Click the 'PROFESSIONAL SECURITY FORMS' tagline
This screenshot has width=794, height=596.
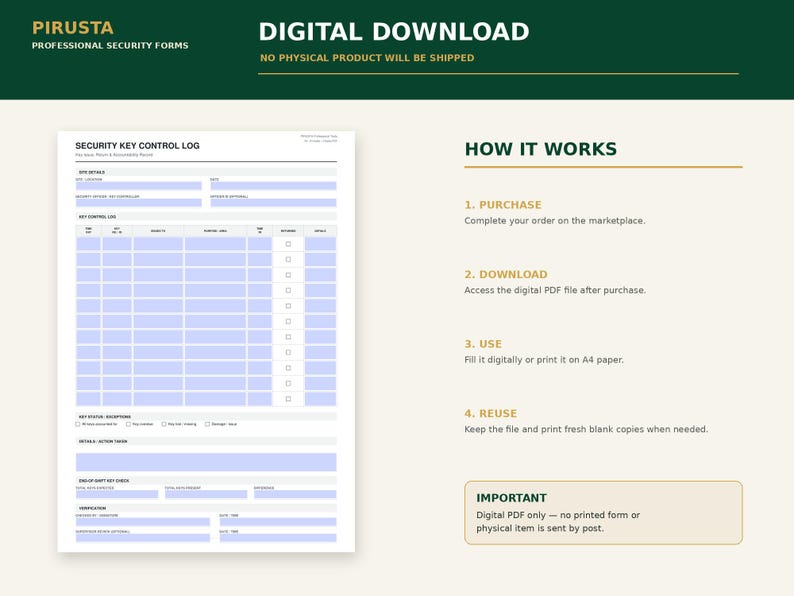(110, 46)
